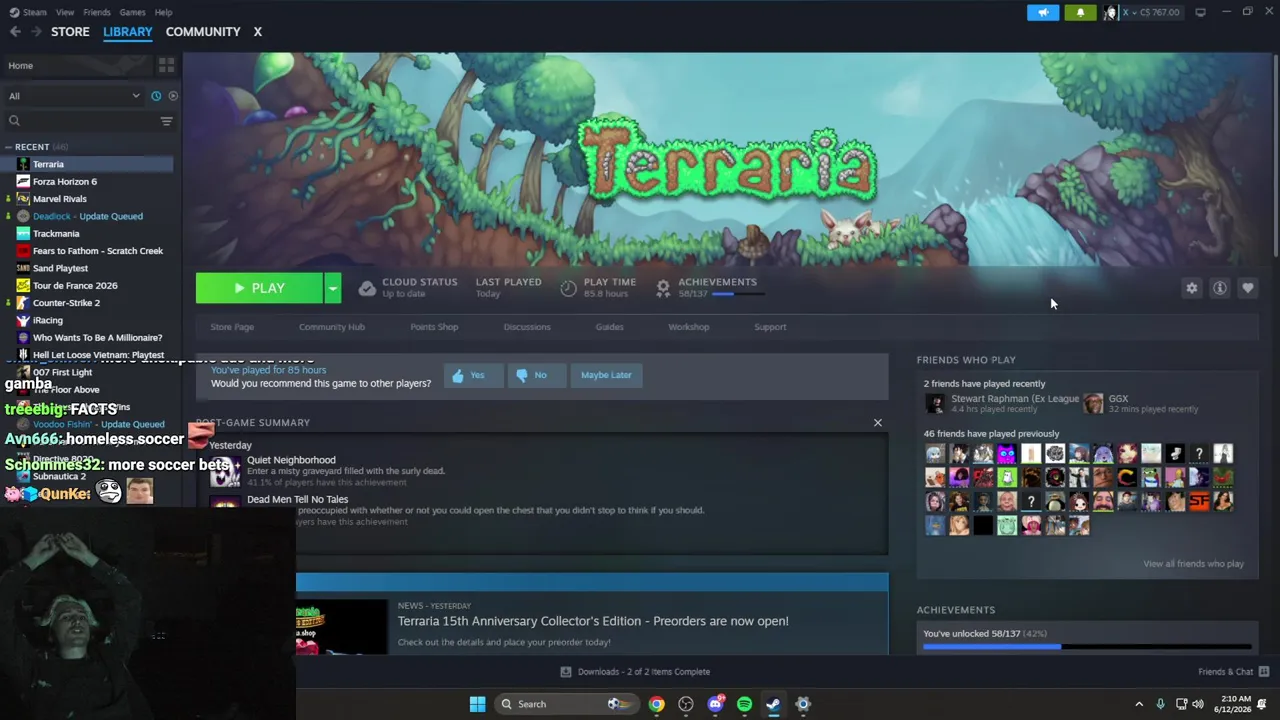The height and width of the screenshot is (720, 1280).
Task: Open the Workshop link
Action: click(689, 327)
